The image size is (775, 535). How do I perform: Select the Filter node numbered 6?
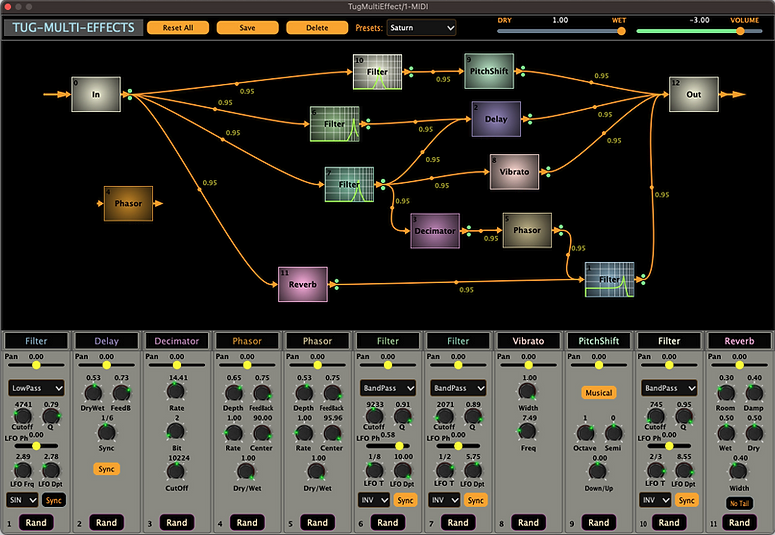coord(335,124)
